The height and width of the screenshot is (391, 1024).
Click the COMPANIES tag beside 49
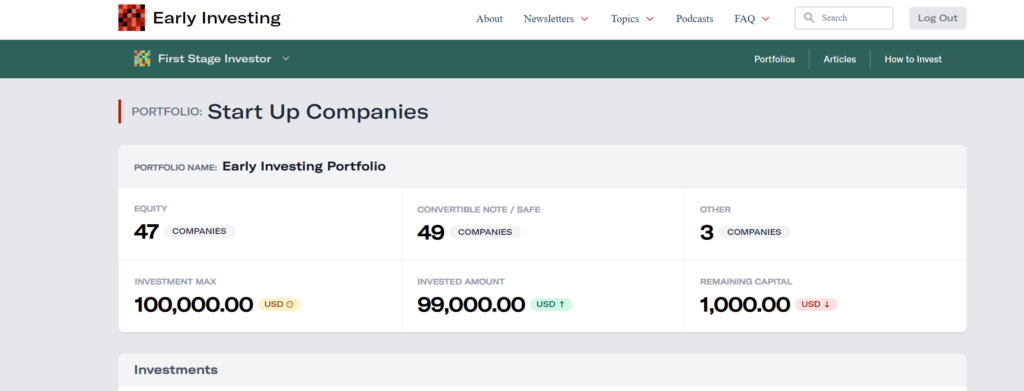485,232
